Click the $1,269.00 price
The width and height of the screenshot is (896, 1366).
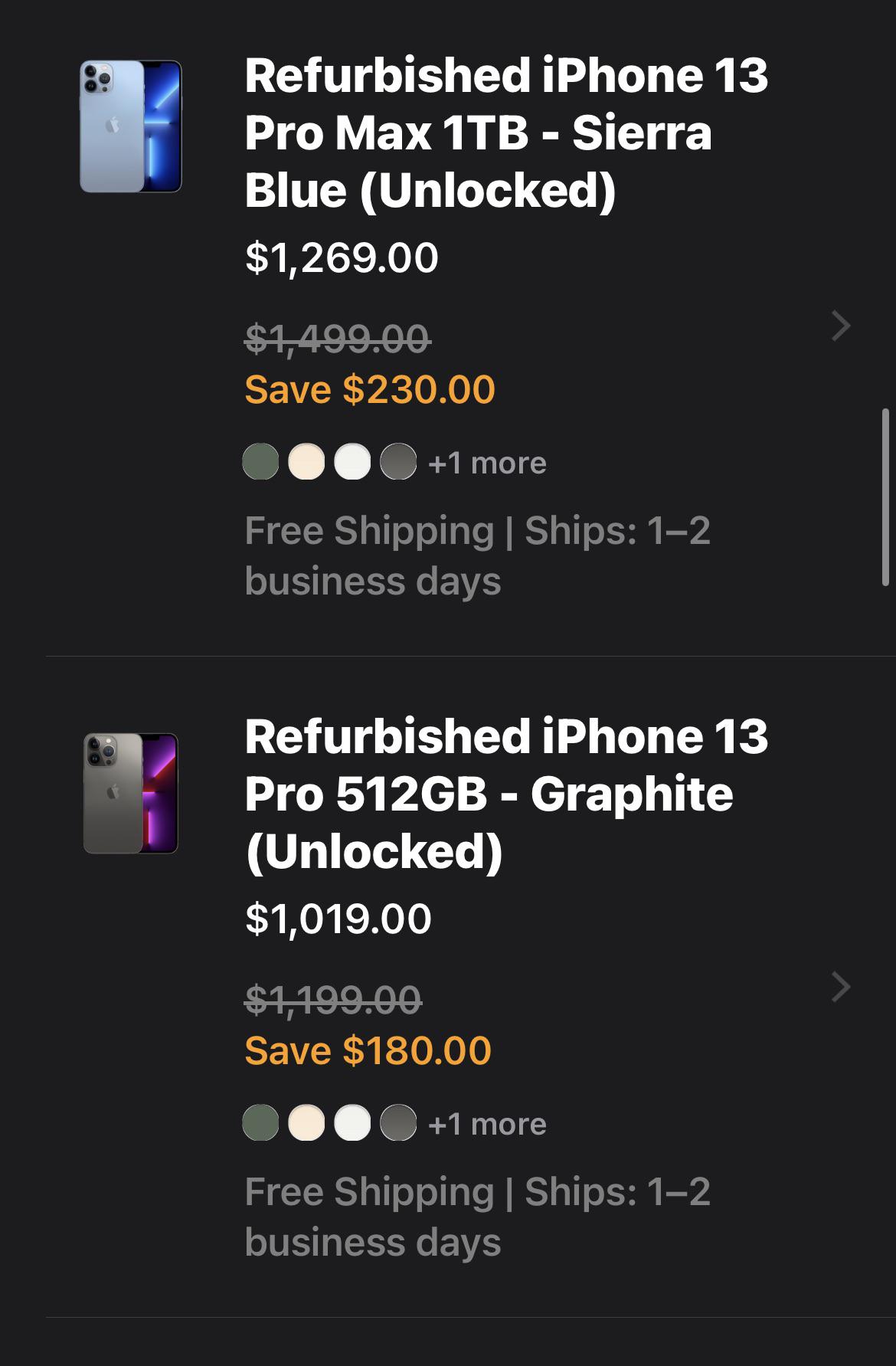click(342, 257)
